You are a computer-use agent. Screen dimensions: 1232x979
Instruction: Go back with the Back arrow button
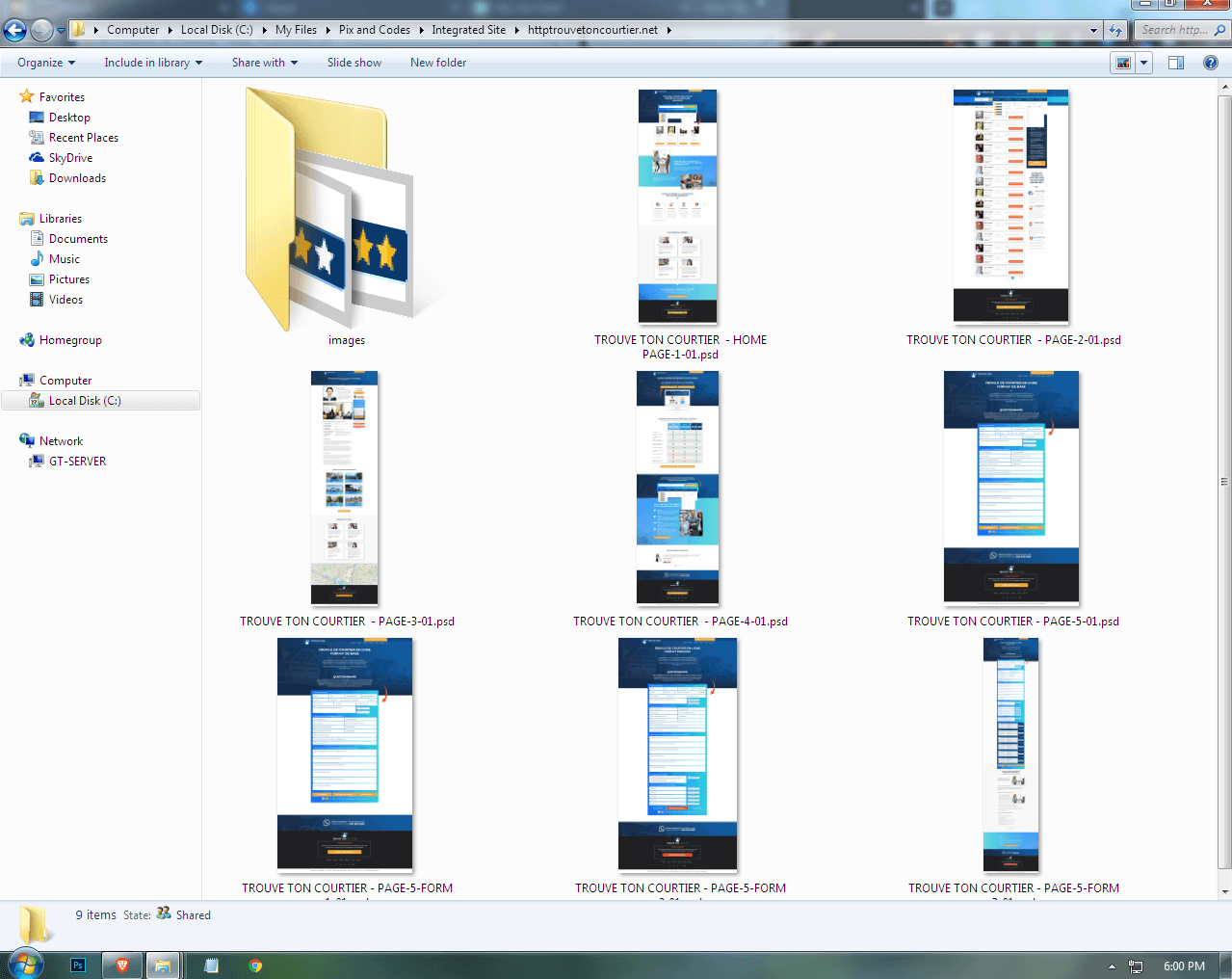(x=14, y=31)
